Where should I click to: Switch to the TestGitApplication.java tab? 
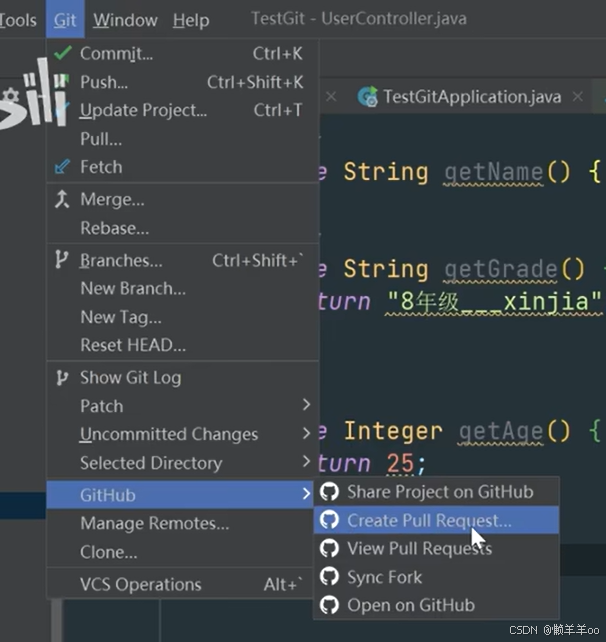pos(471,97)
